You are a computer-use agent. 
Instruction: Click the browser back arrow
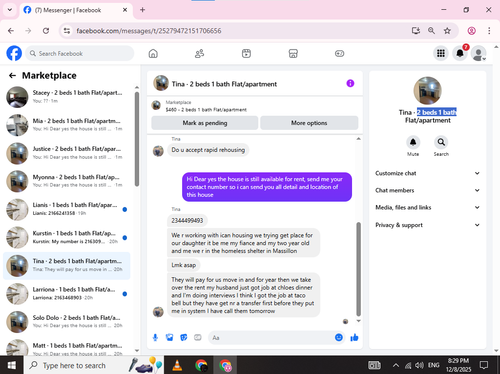11,31
